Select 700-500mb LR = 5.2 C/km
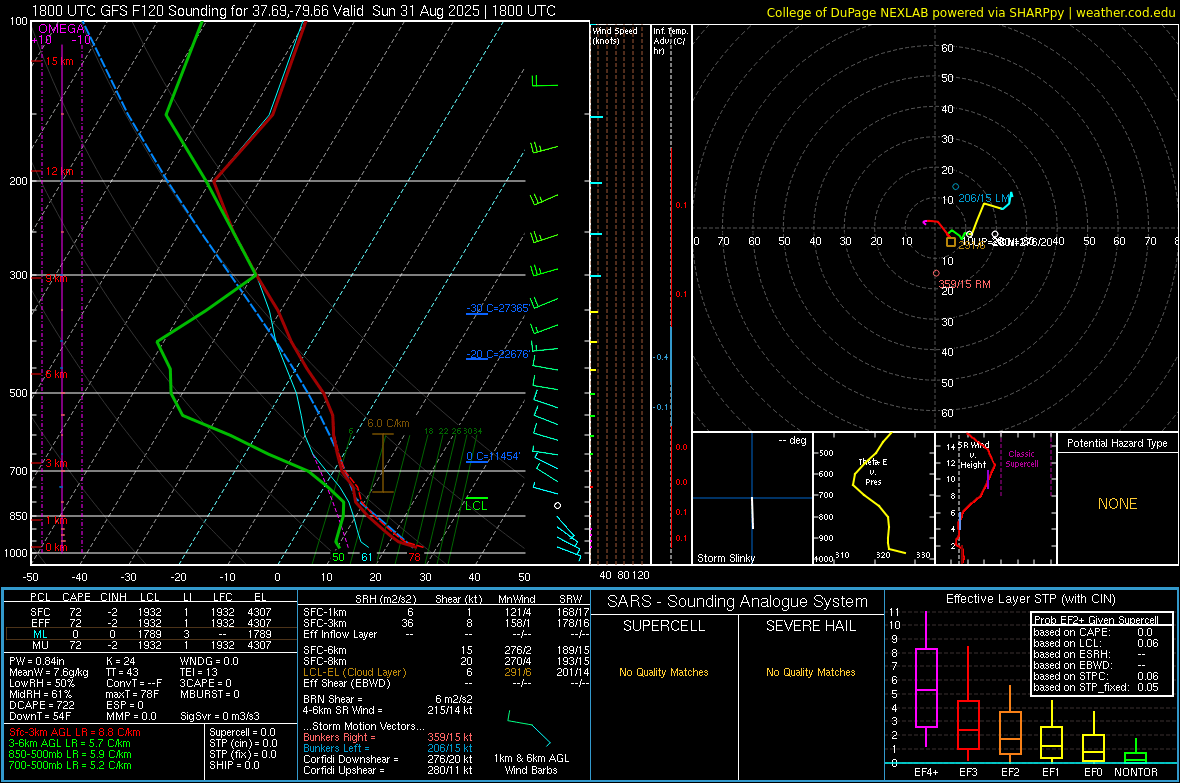 [70, 765]
